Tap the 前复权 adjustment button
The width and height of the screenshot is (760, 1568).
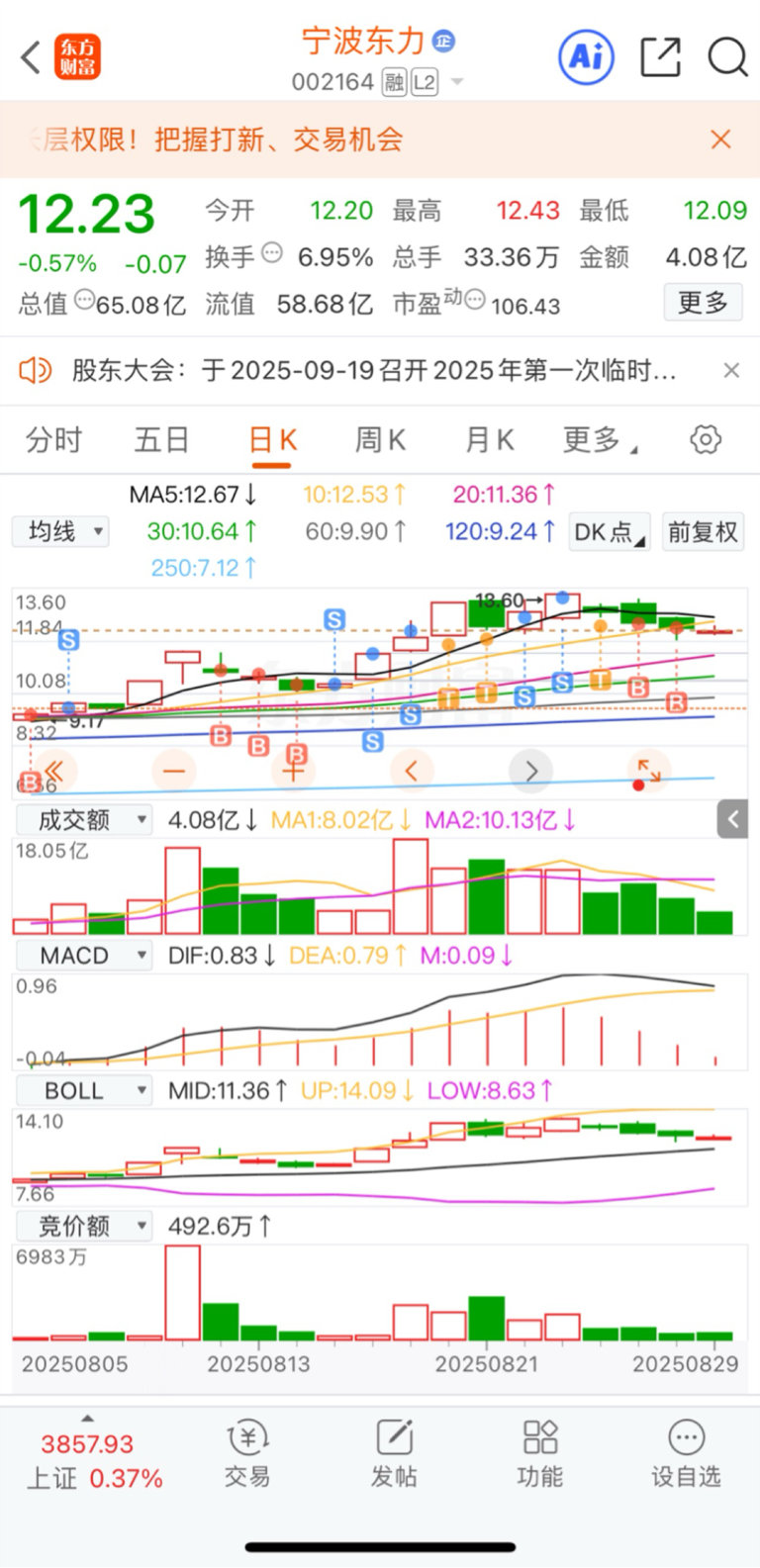703,532
